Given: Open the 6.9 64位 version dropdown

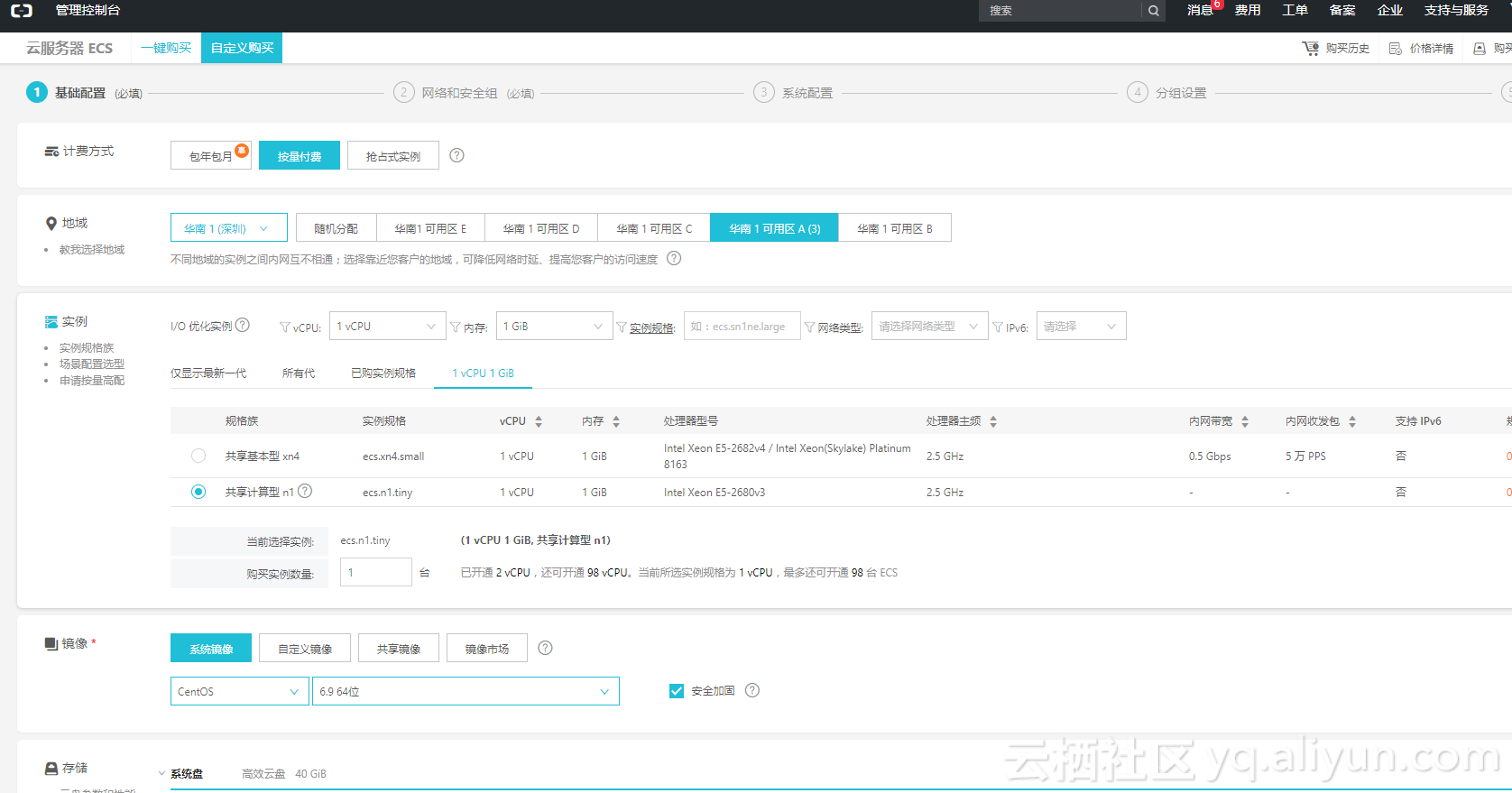Looking at the screenshot, I should (x=466, y=691).
